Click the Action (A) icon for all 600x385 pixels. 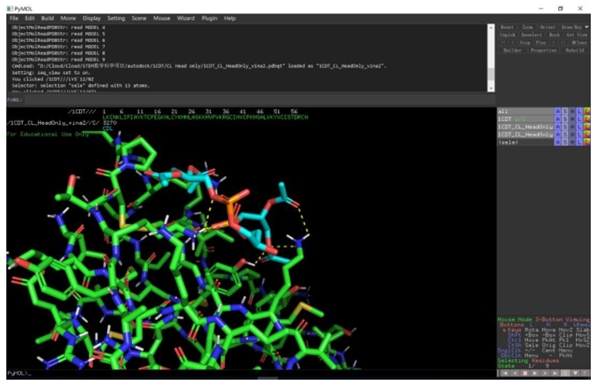(x=558, y=111)
